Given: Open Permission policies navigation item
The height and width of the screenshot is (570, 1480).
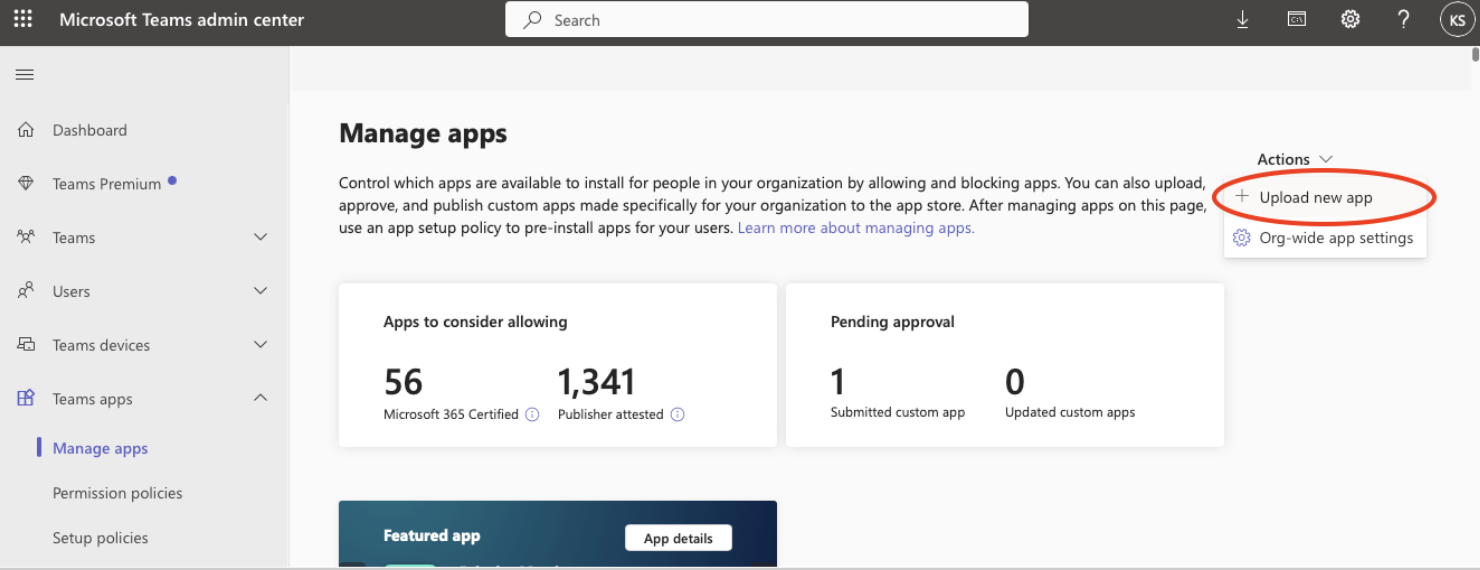Looking at the screenshot, I should [x=118, y=493].
